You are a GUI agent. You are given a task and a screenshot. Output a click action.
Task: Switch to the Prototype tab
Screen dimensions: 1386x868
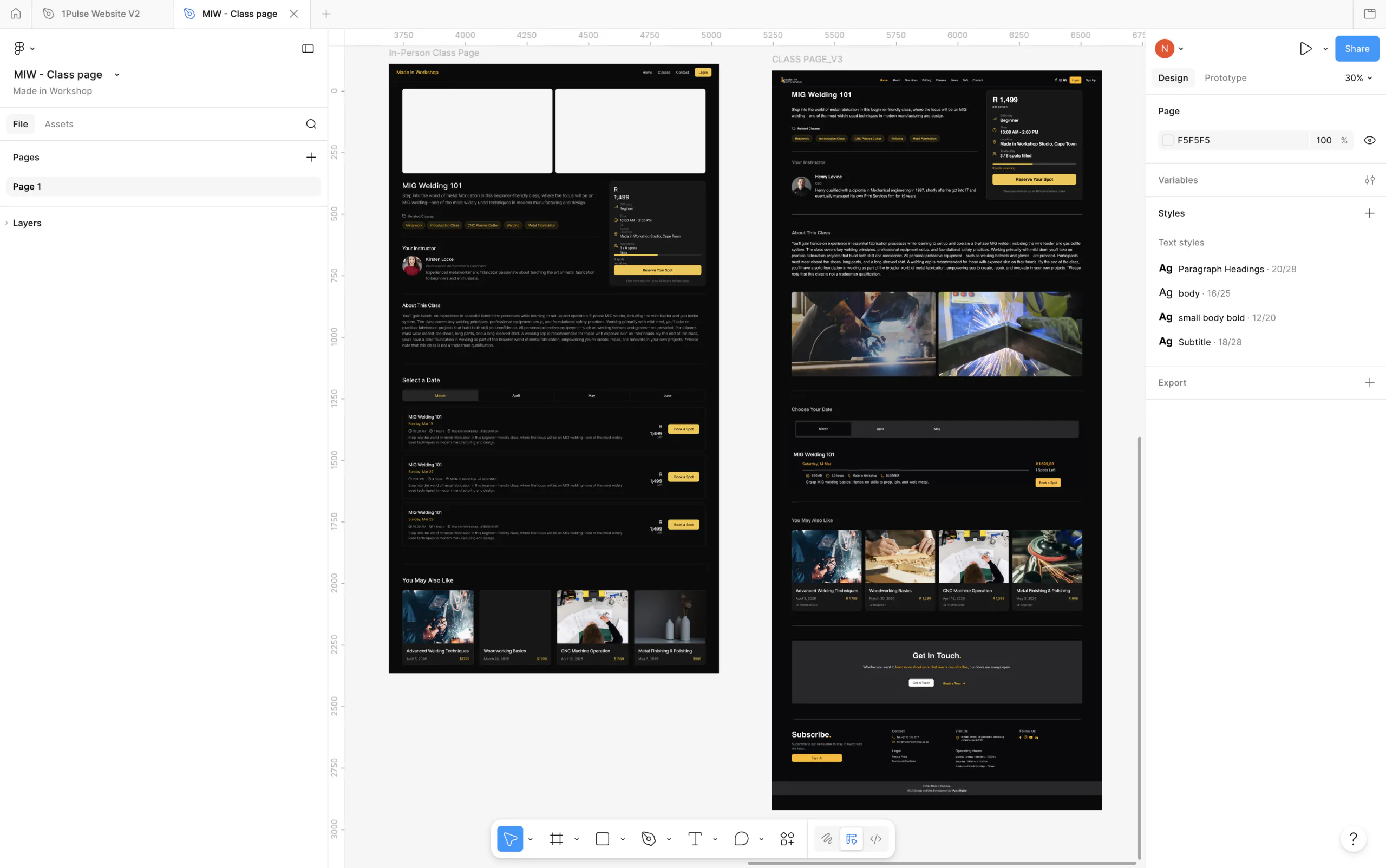pyautogui.click(x=1225, y=78)
